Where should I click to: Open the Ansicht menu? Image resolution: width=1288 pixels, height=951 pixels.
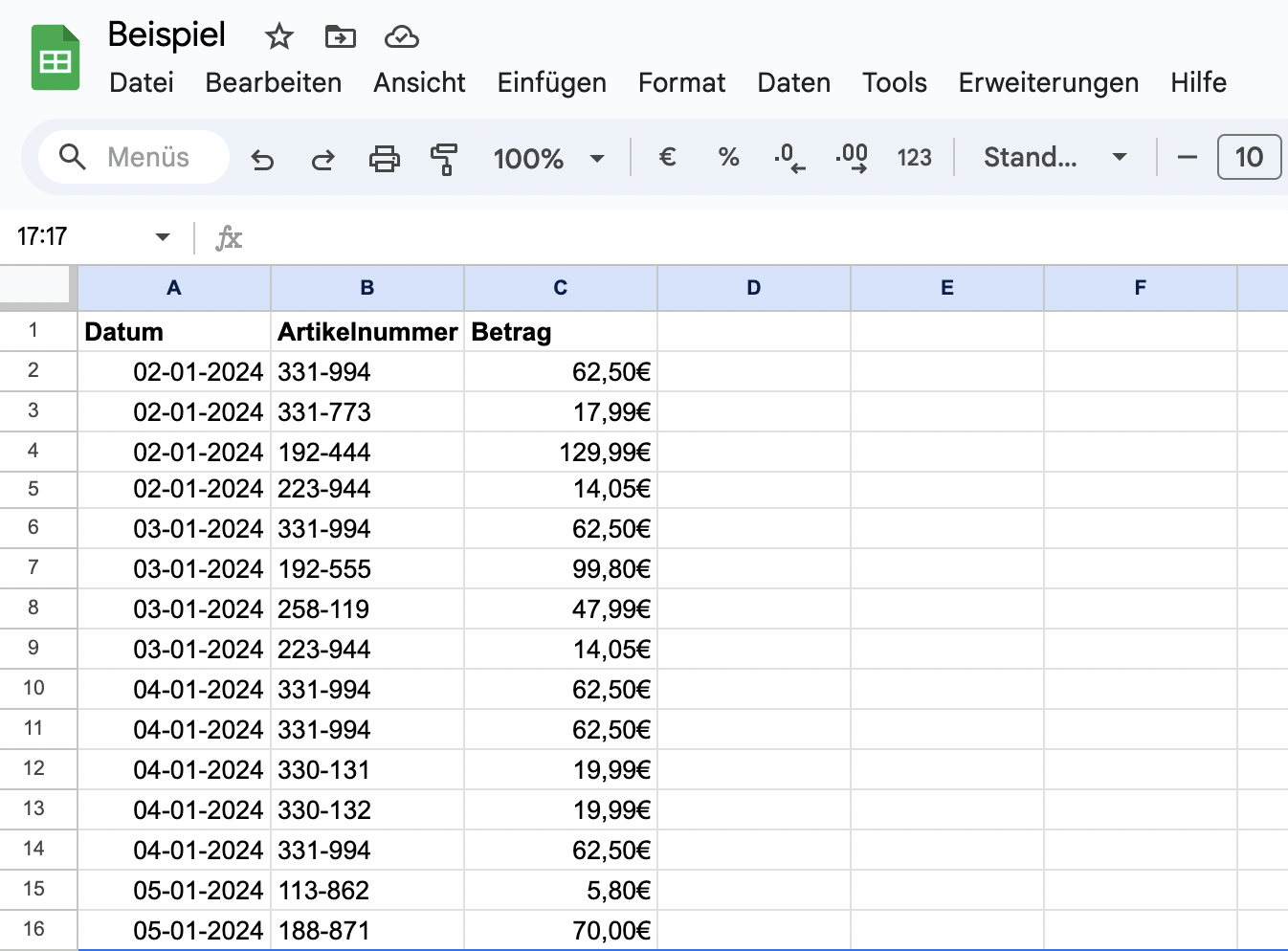pyautogui.click(x=419, y=82)
